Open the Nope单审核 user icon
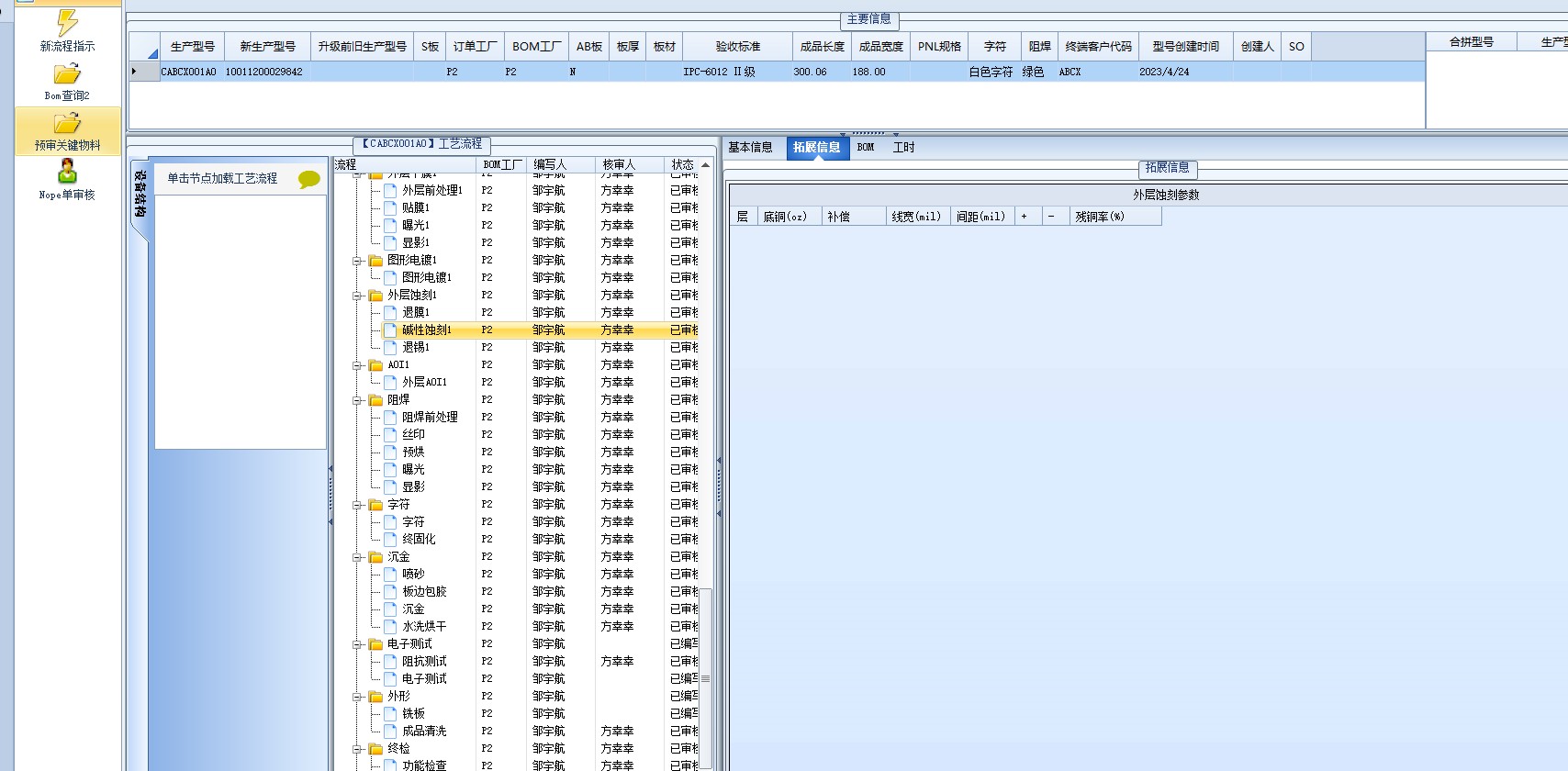The image size is (1568, 771). coord(67,172)
